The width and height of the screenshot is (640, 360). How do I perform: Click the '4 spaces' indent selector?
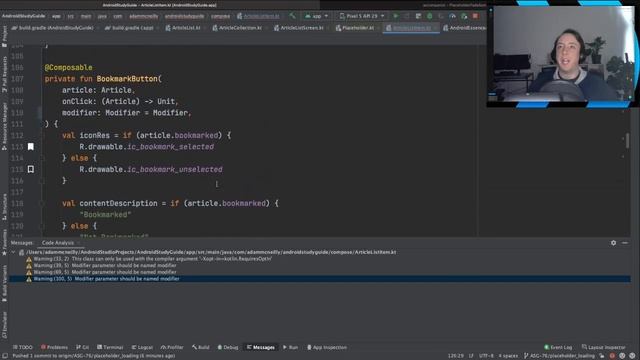[x=508, y=356]
